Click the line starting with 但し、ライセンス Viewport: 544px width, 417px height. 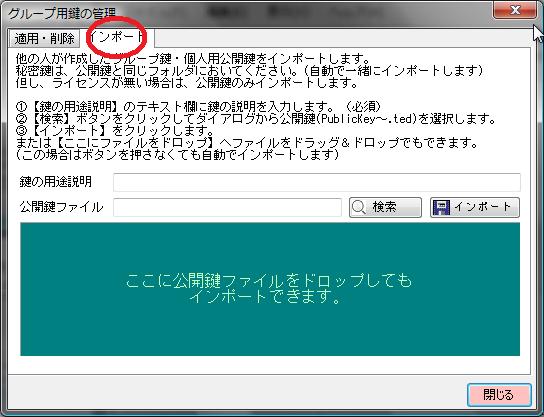point(187,83)
